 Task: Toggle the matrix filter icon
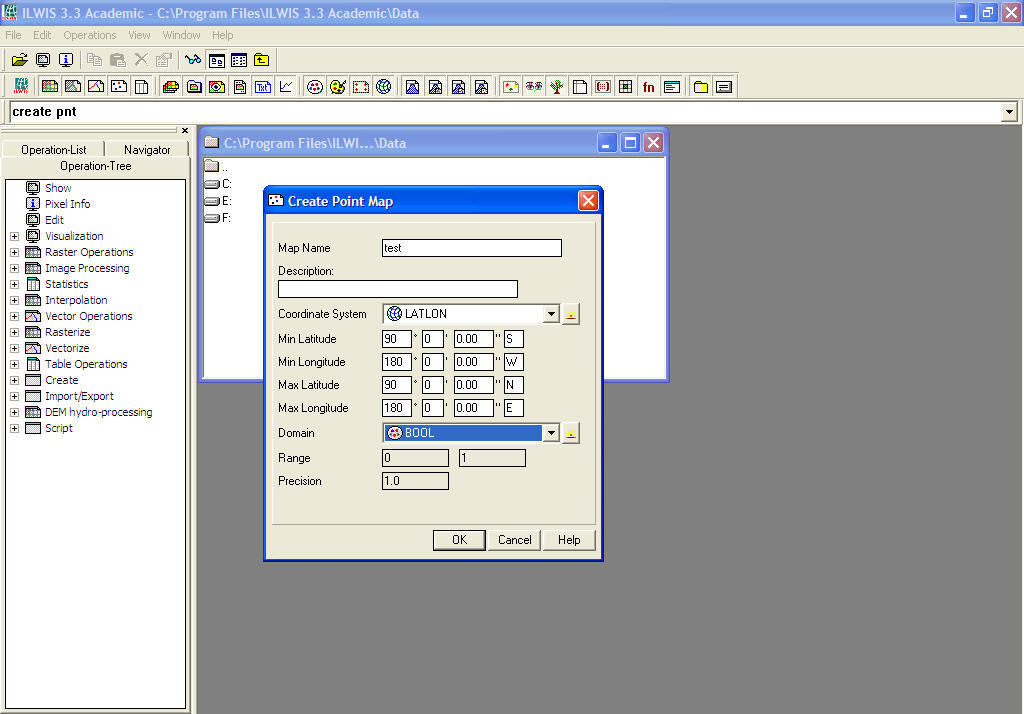tap(603, 86)
